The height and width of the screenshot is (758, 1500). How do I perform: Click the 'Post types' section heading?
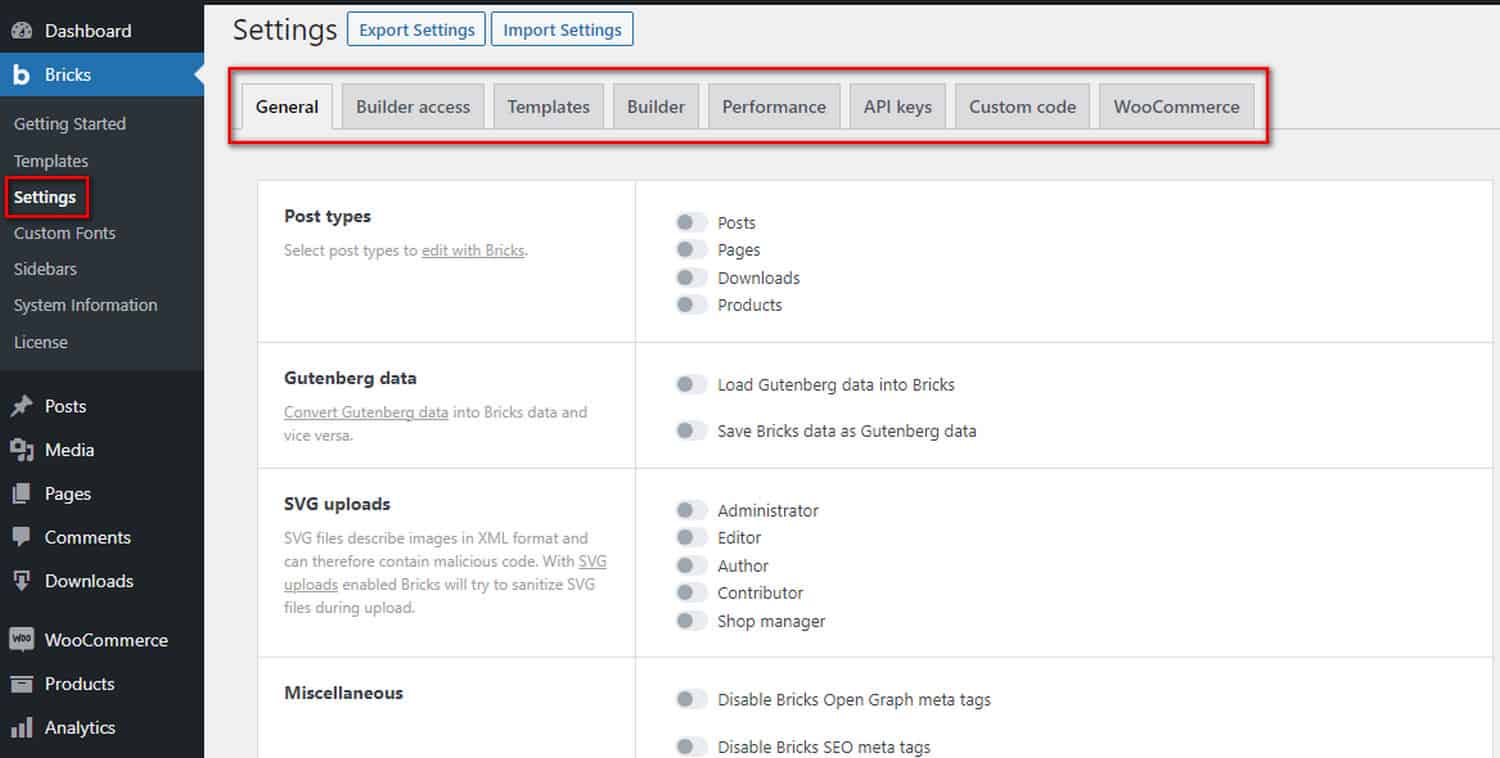click(x=327, y=216)
